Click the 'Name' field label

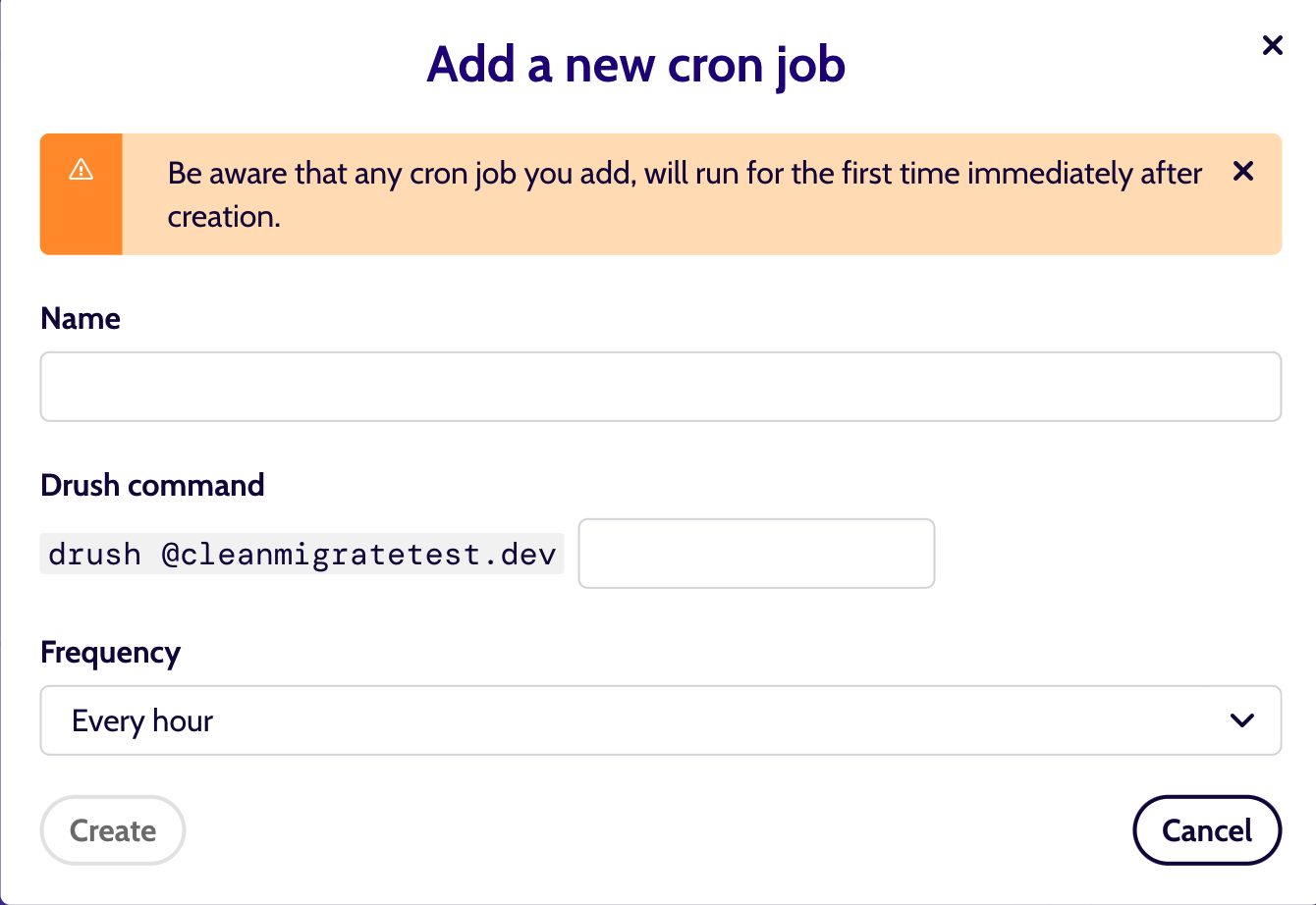(81, 318)
